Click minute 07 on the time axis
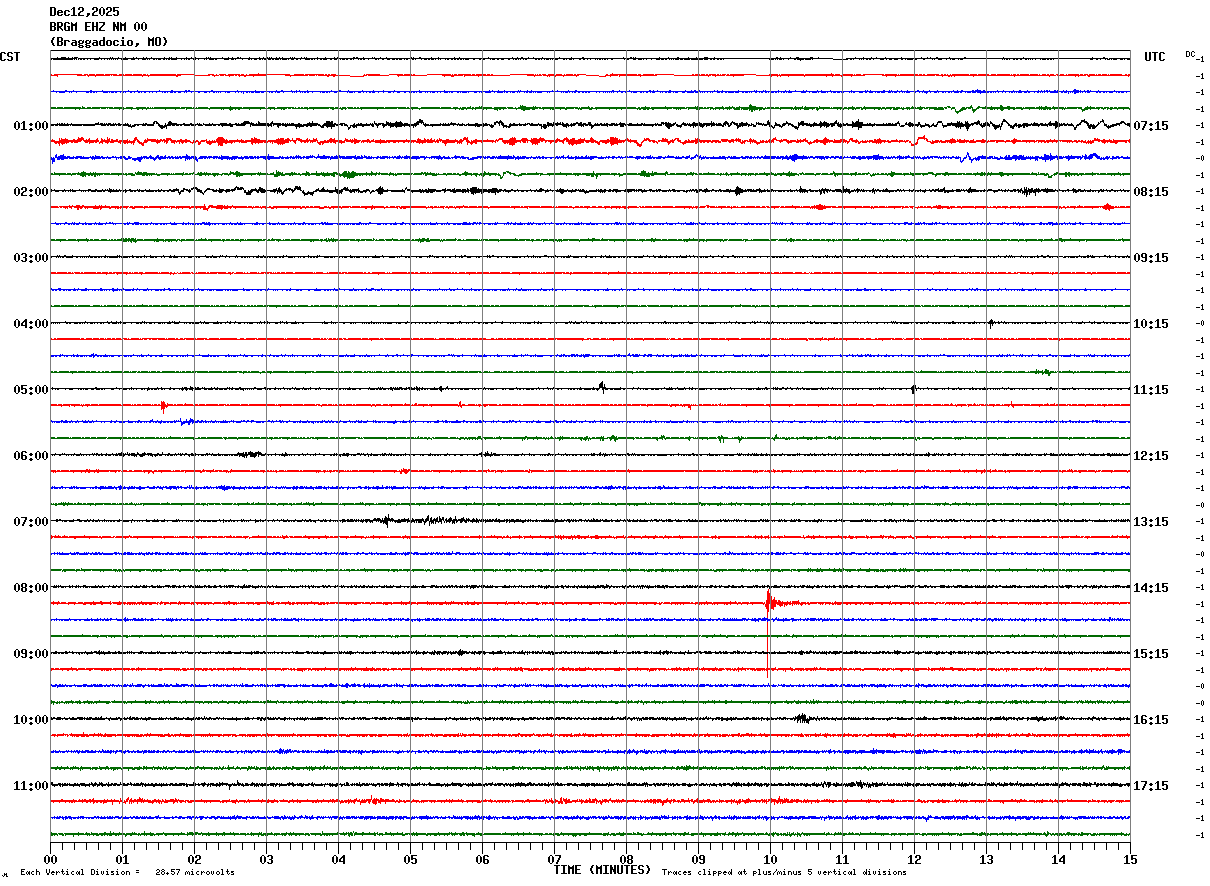 click(554, 860)
